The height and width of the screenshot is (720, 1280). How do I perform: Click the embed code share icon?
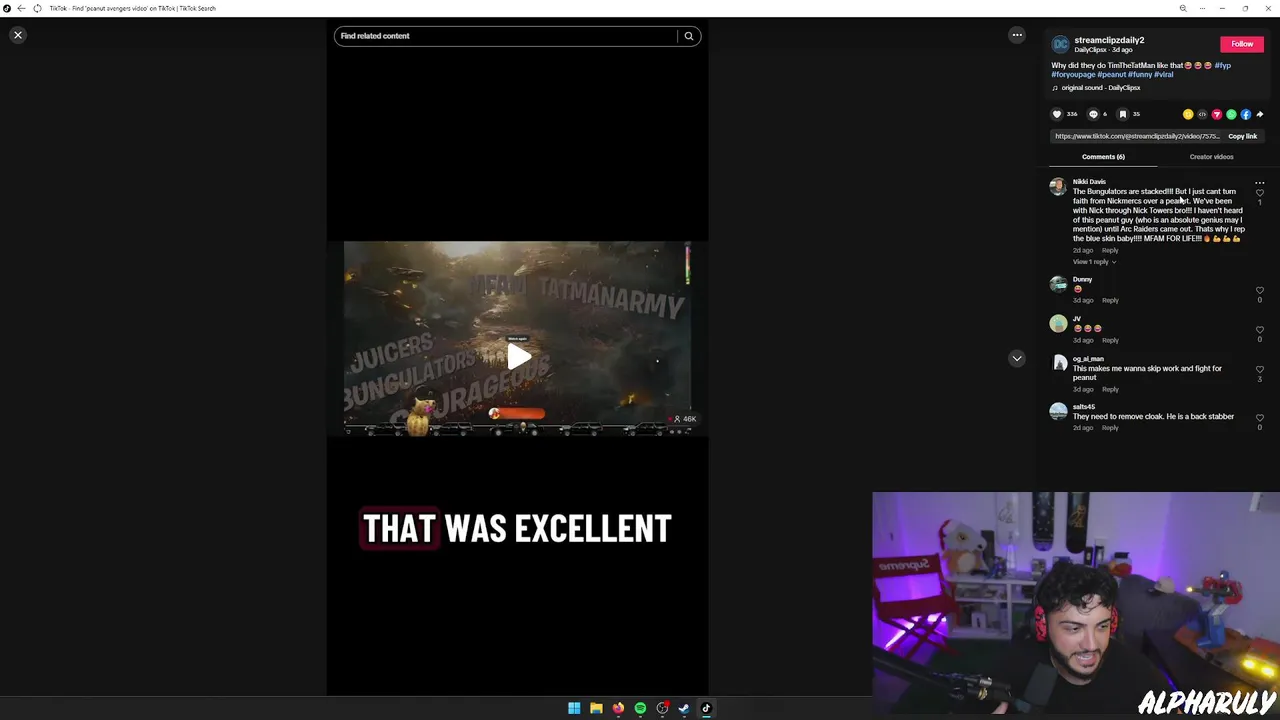(1202, 114)
